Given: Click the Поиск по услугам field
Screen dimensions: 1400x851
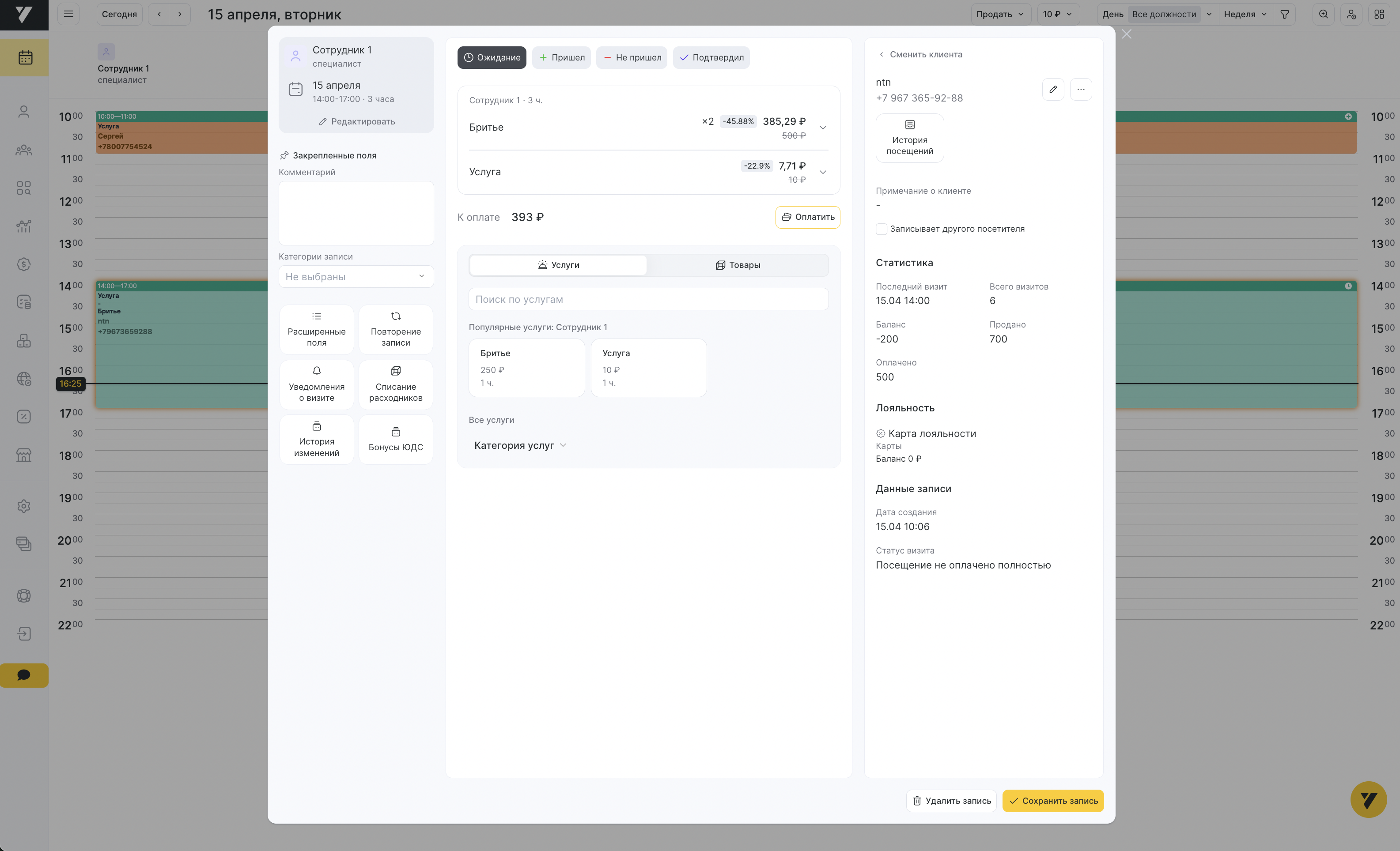Looking at the screenshot, I should [x=648, y=299].
